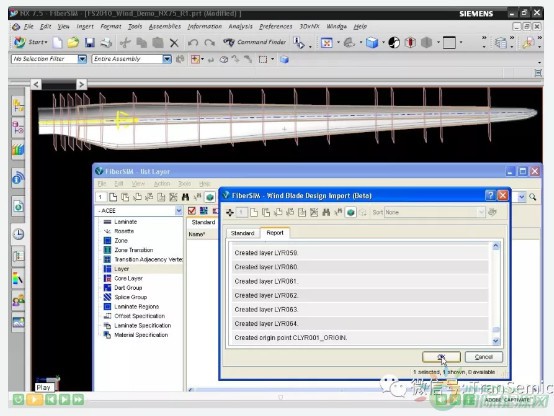The height and width of the screenshot is (416, 554).
Task: Open the No Selection Filter dropdown
Action: (x=82, y=59)
